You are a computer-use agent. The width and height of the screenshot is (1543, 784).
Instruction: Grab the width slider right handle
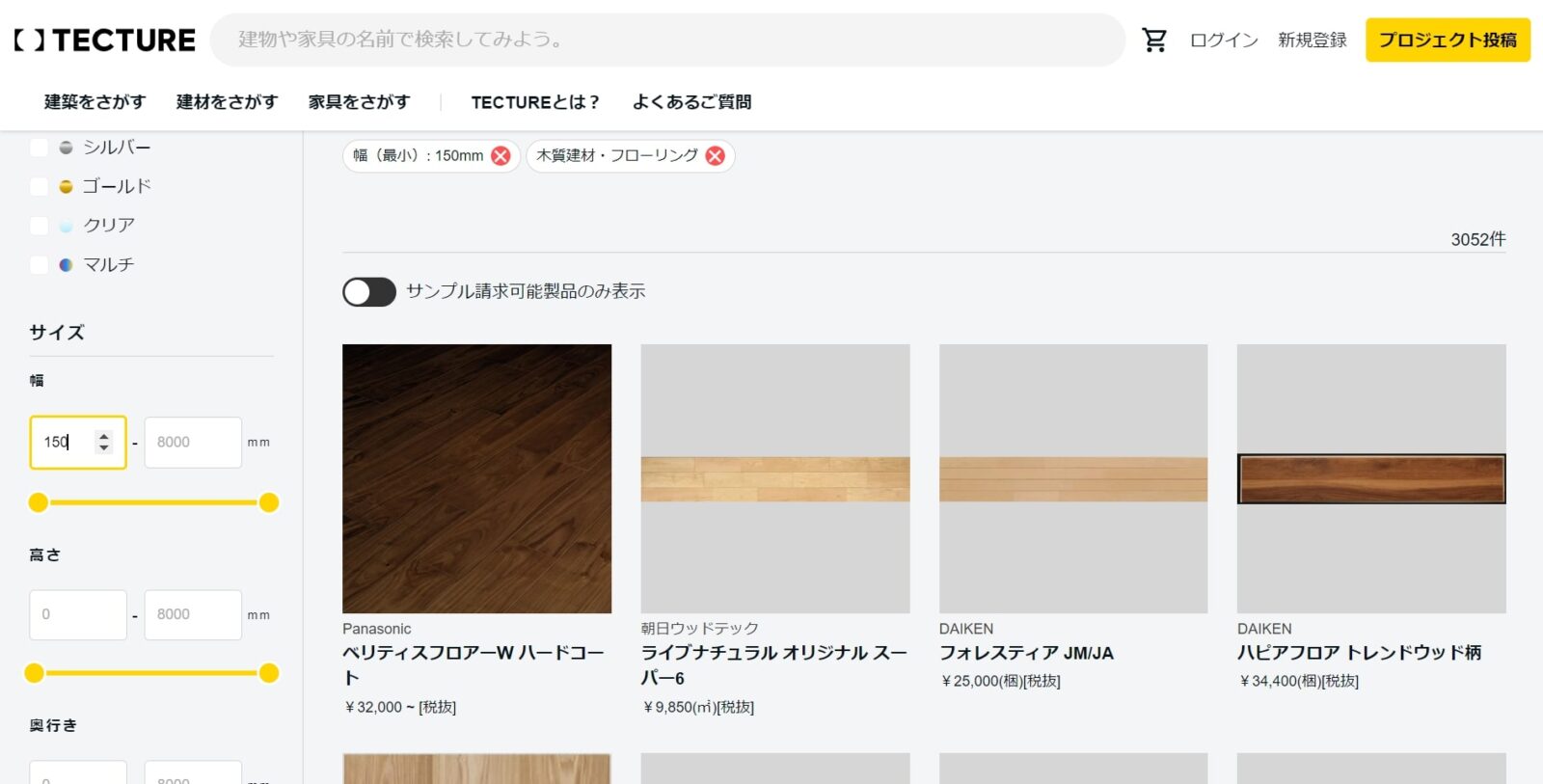(269, 502)
